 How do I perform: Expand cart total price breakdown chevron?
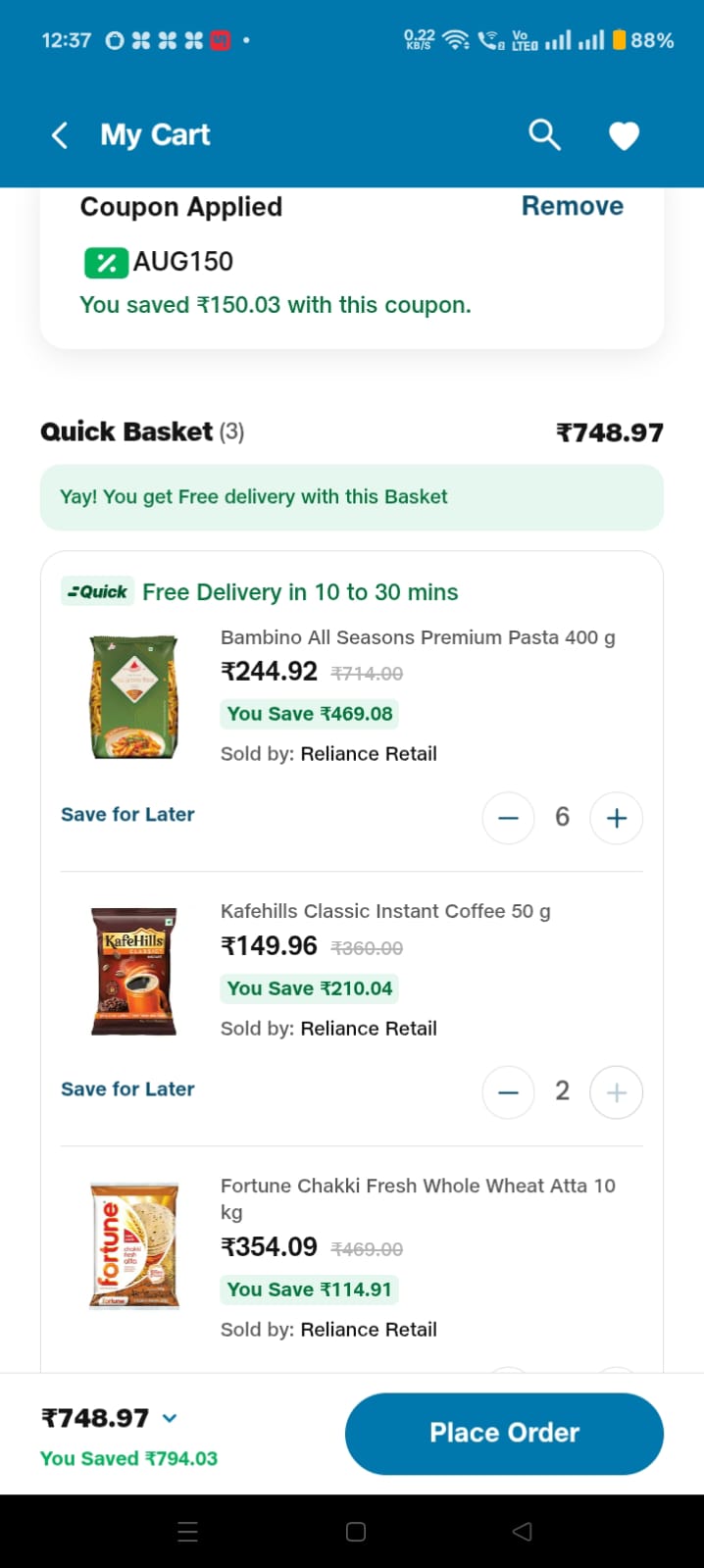(x=170, y=1418)
